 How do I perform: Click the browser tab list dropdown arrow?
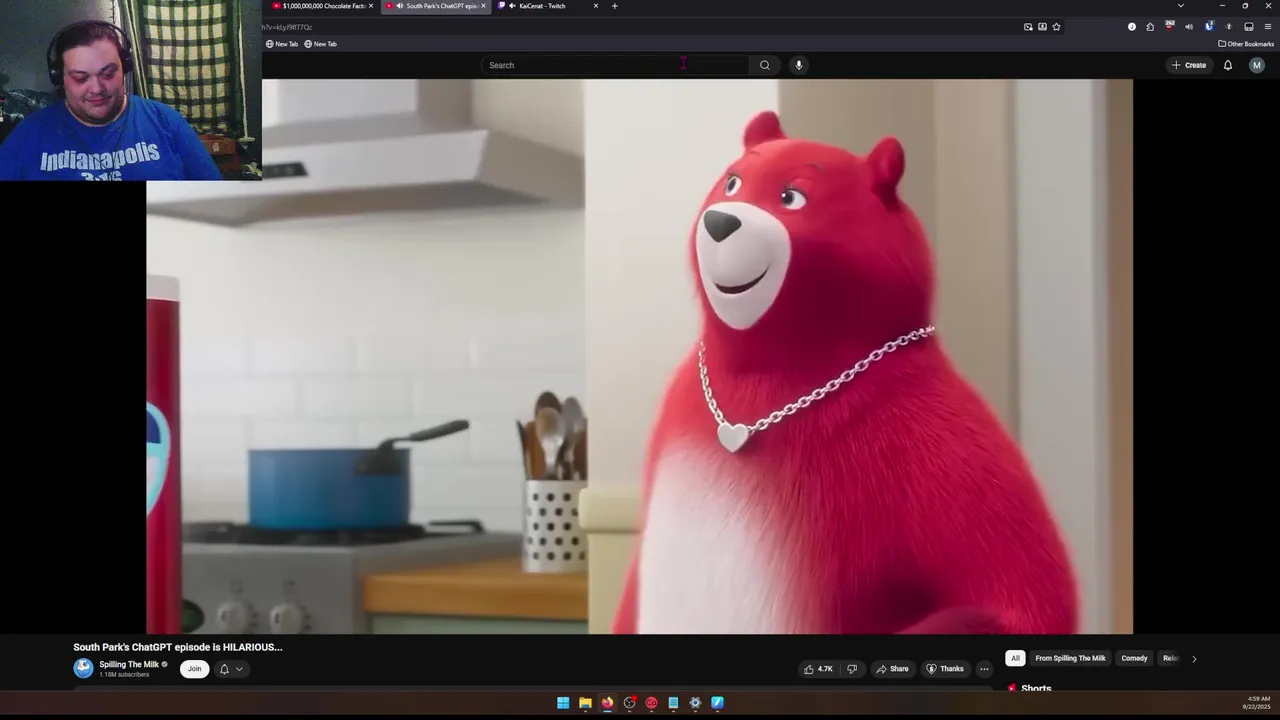(x=1180, y=6)
